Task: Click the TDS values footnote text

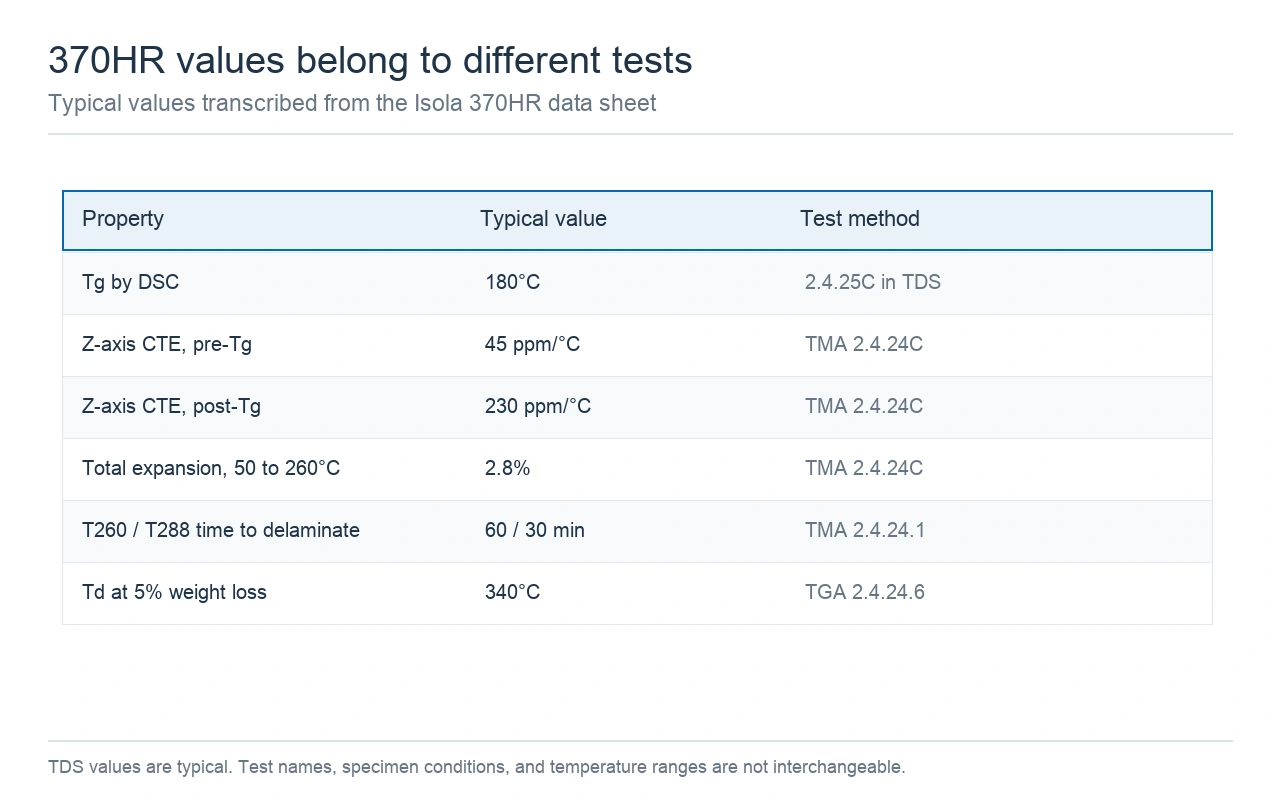Action: coord(476,768)
